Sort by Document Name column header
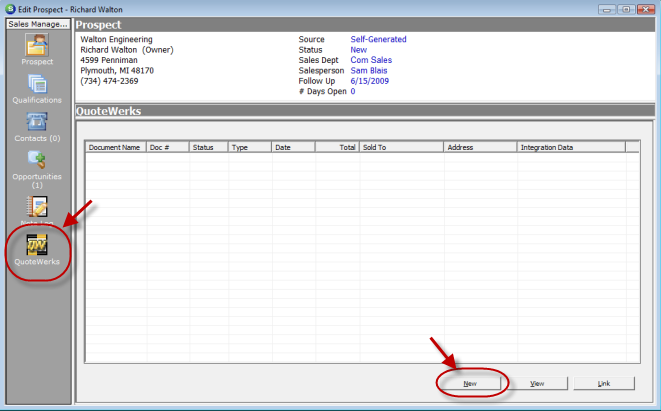 (x=115, y=147)
